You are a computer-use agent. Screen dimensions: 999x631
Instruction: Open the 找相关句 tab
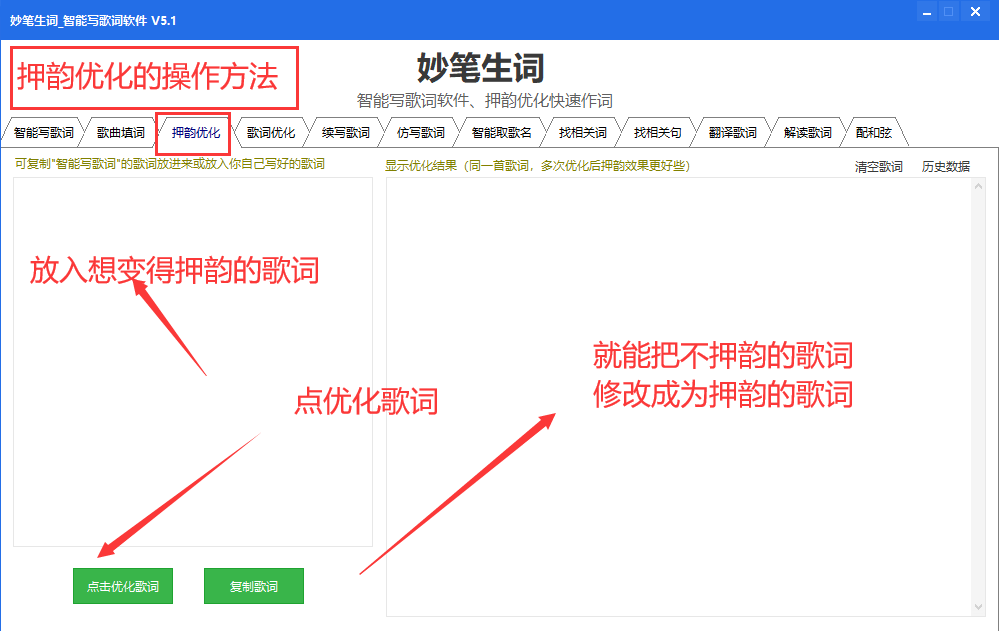[658, 133]
